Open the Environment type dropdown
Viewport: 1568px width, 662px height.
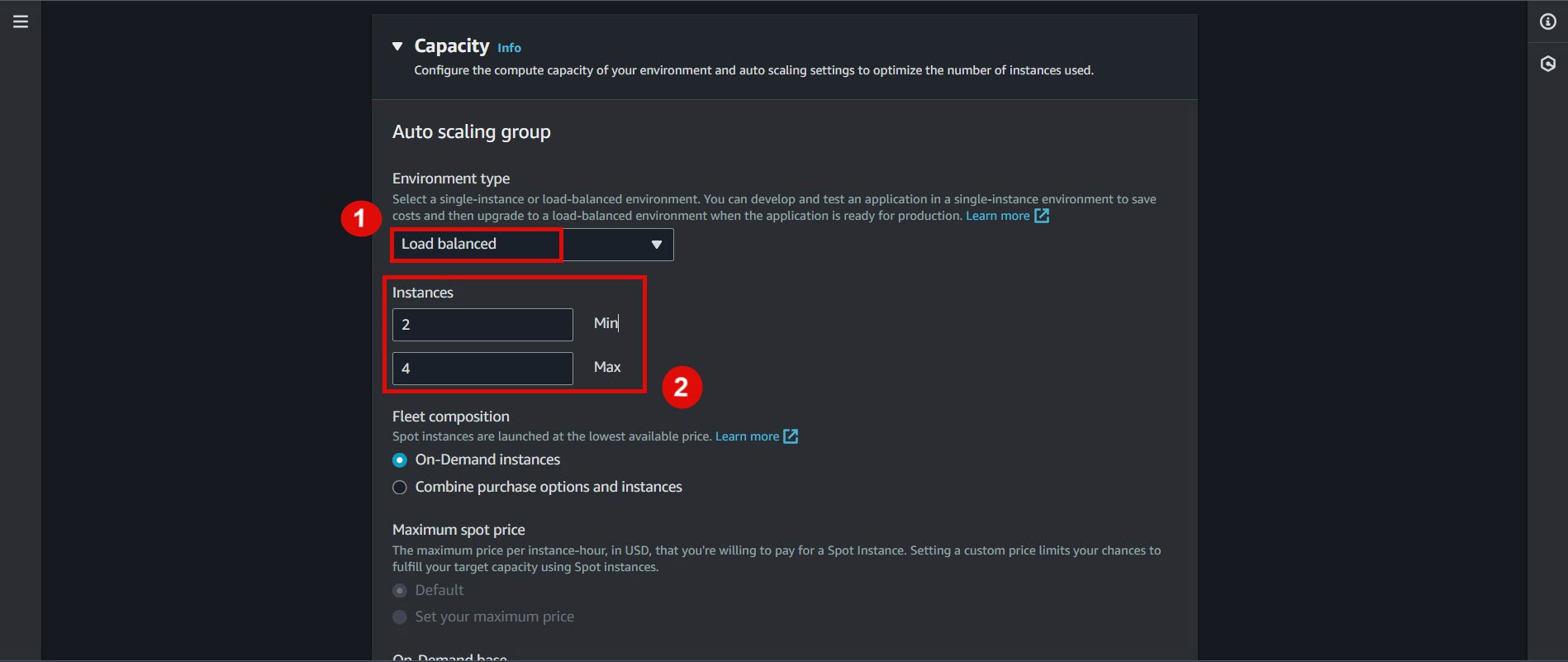click(x=533, y=245)
